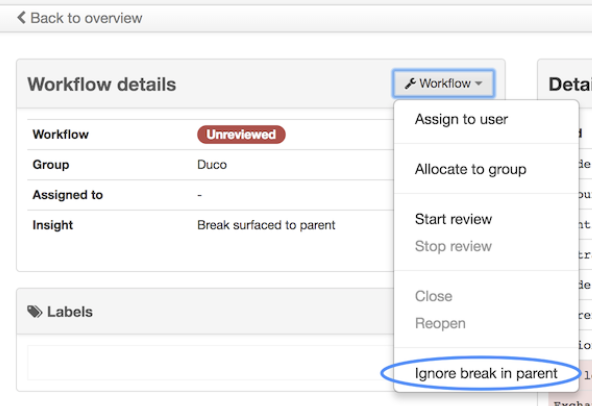Choose Ignore break in parent
The image size is (592, 406).
[x=486, y=374]
